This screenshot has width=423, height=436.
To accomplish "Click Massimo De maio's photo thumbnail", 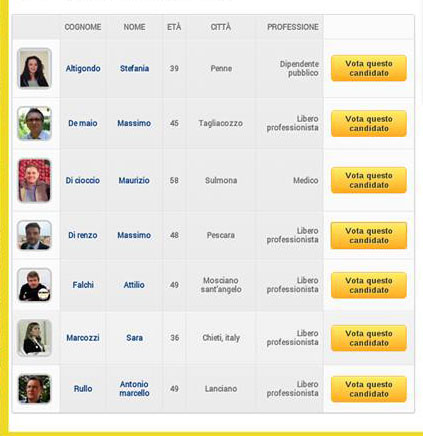I will (x=34, y=123).
